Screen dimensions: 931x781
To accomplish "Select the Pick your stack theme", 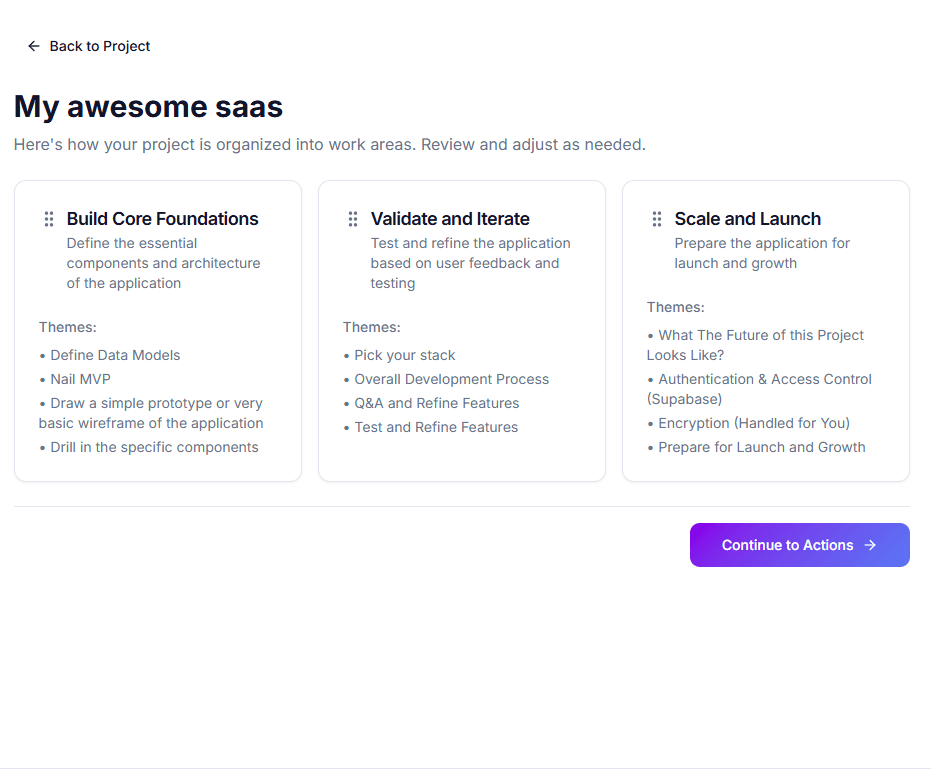I will point(404,355).
